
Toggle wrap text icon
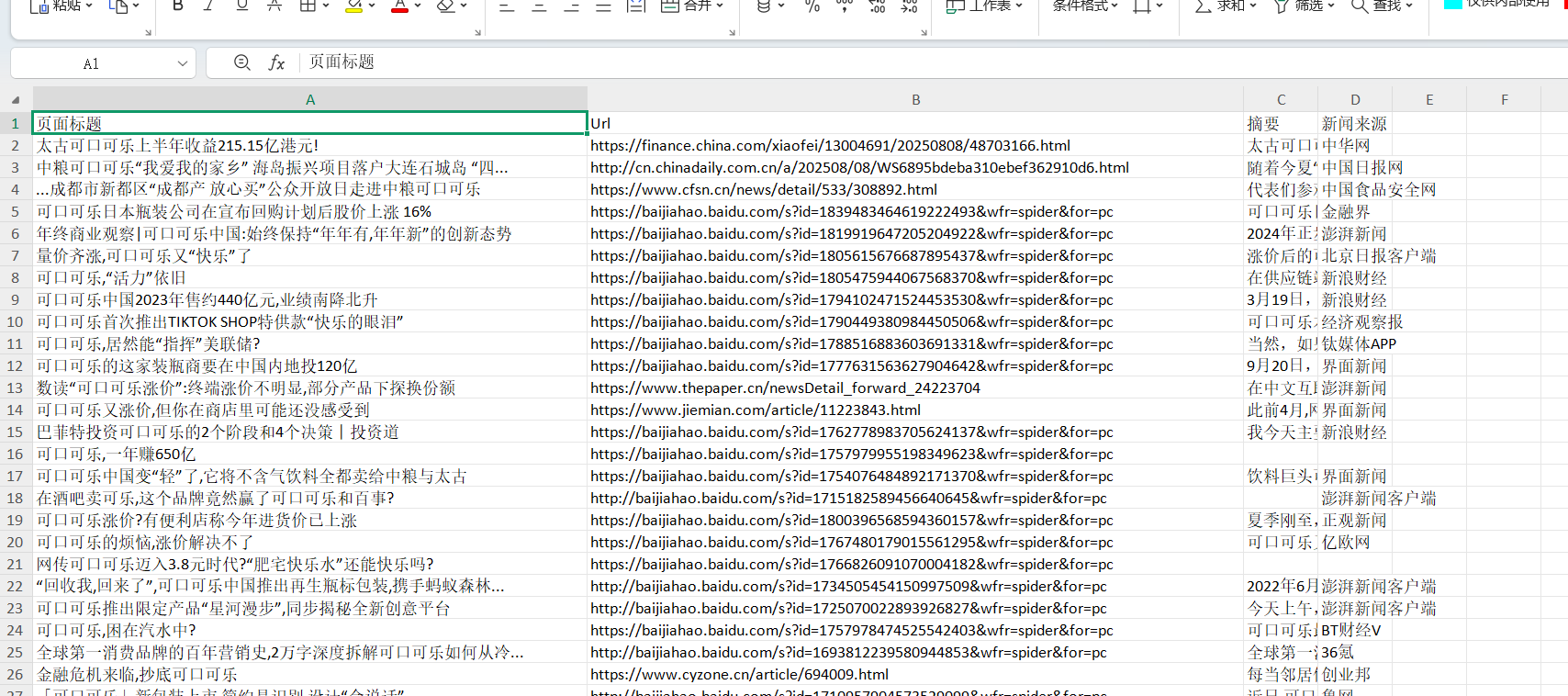[635, 6]
